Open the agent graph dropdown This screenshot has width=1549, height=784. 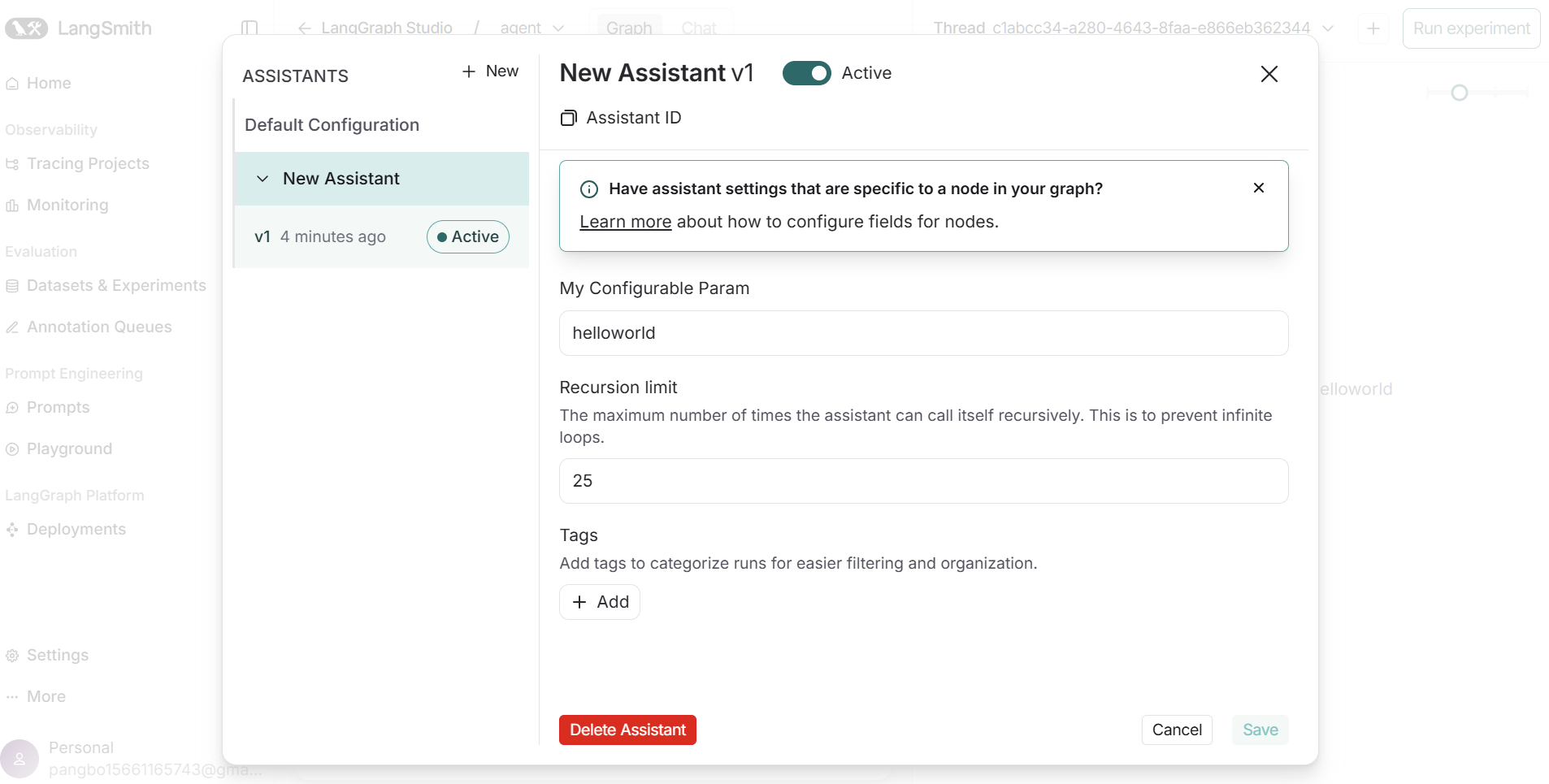point(532,28)
